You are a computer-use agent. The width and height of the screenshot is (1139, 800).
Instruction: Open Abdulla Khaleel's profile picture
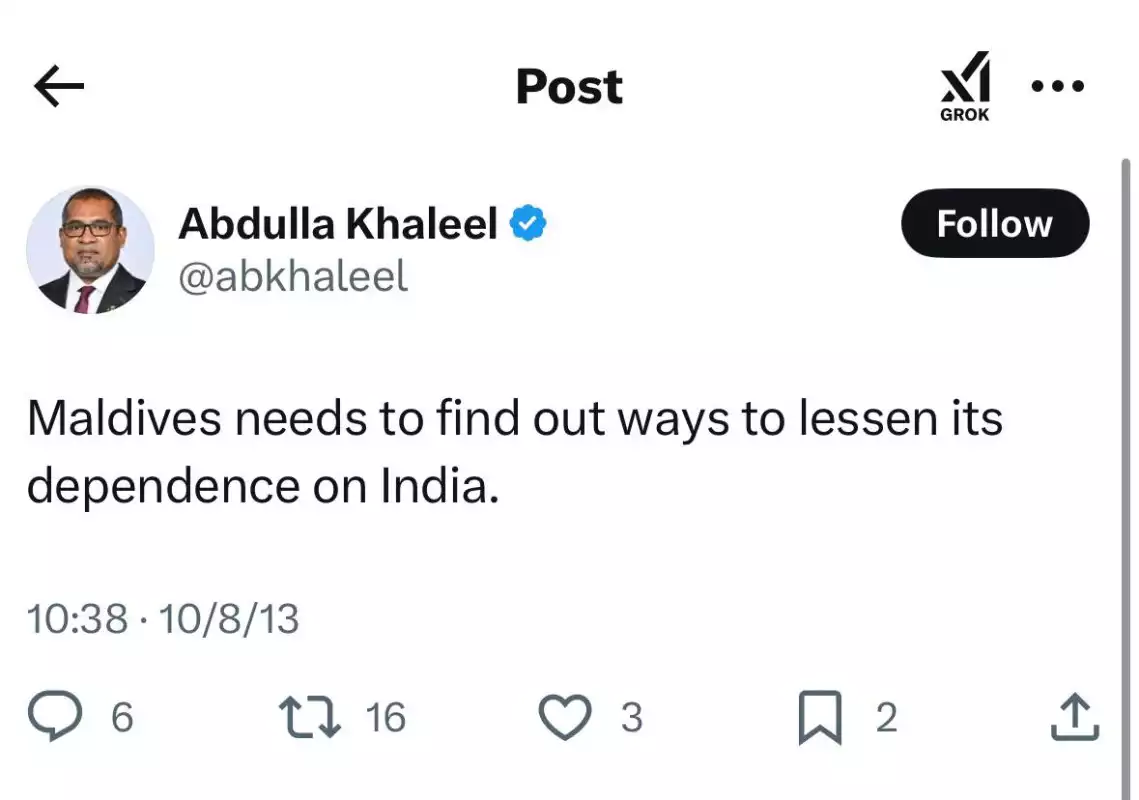tap(90, 250)
